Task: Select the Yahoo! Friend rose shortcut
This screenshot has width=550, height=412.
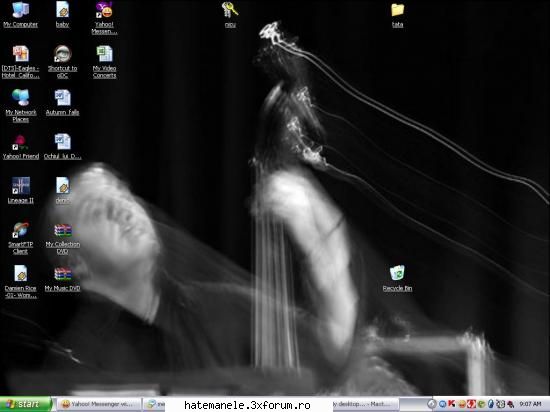Action: (x=20, y=147)
